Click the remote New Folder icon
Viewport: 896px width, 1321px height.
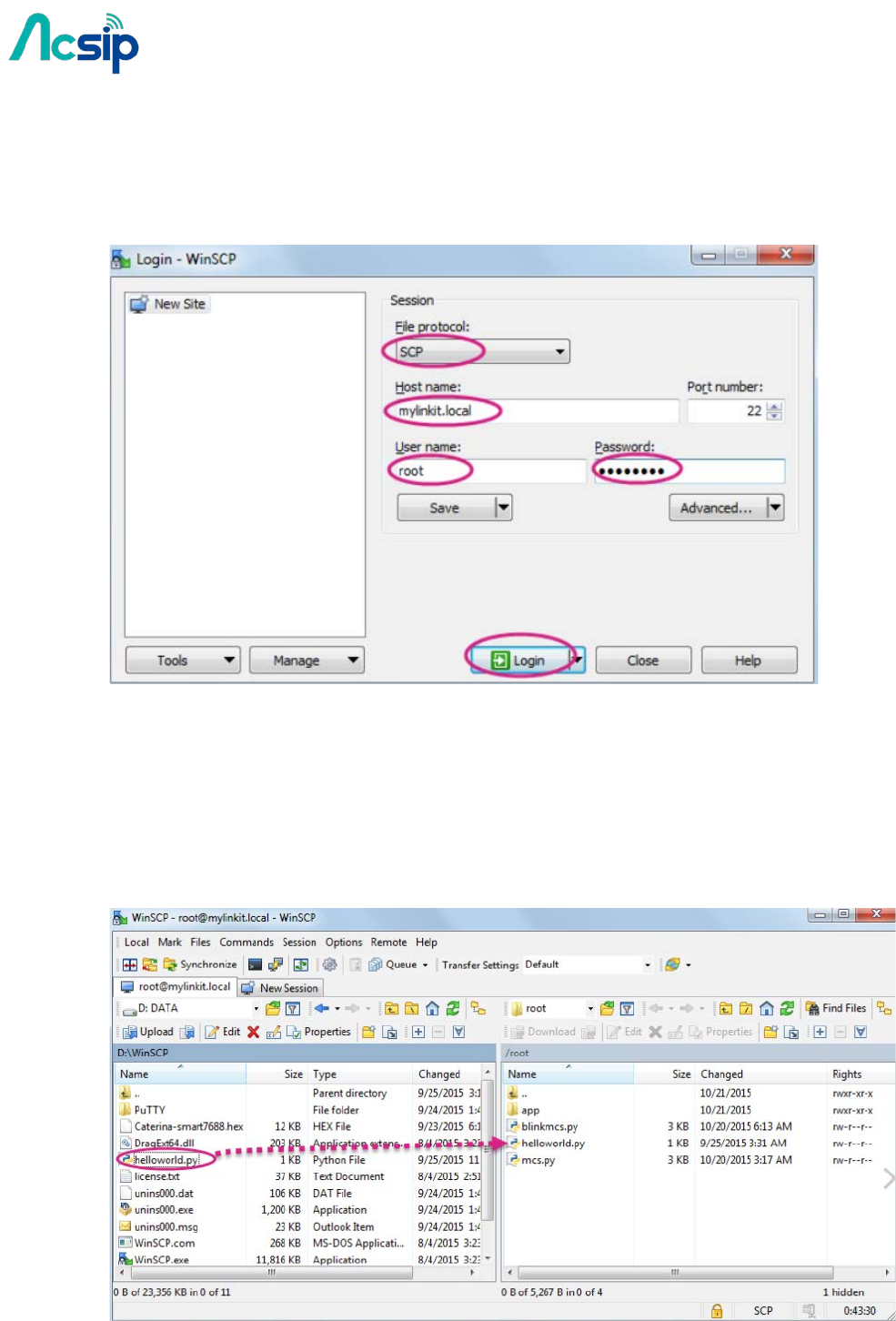pyautogui.click(x=770, y=1032)
